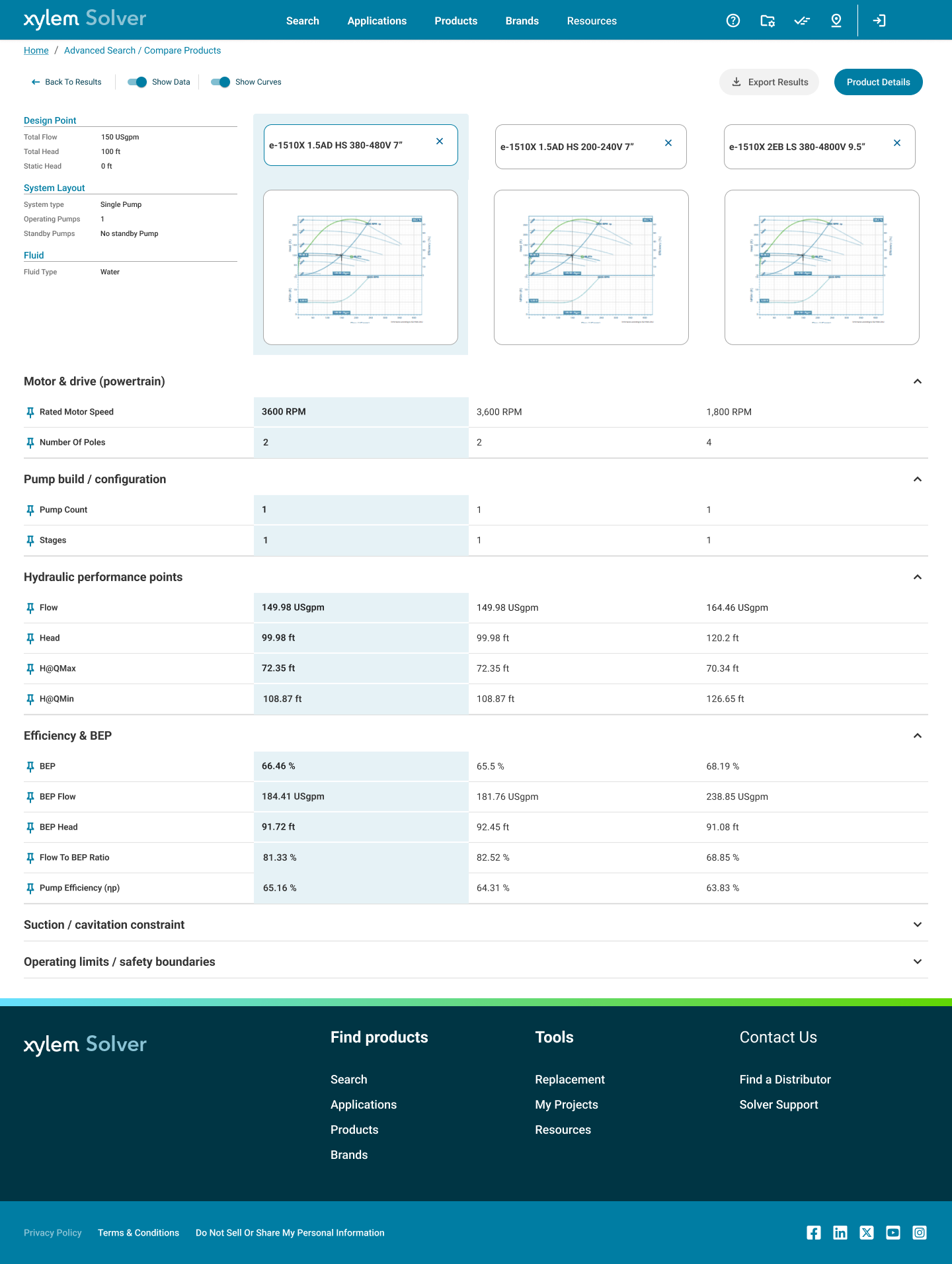
Task: Pin the Stages row
Action: [30, 541]
